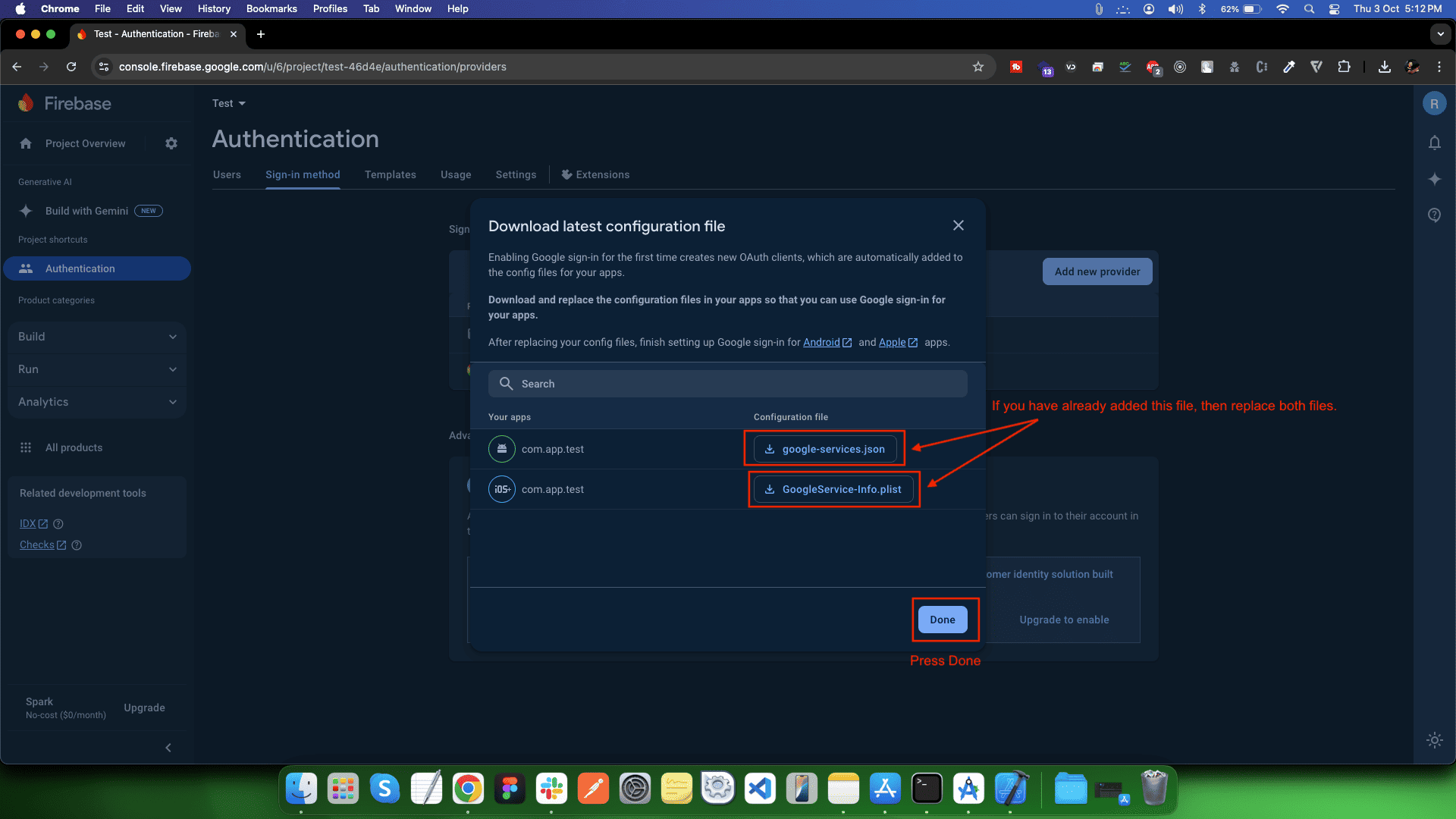This screenshot has width=1456, height=819.
Task: Switch to the Templates tab
Action: click(x=390, y=174)
